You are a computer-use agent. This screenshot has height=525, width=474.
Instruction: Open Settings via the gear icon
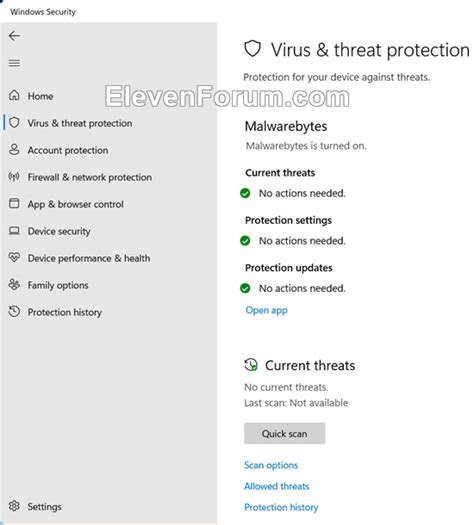(x=14, y=506)
